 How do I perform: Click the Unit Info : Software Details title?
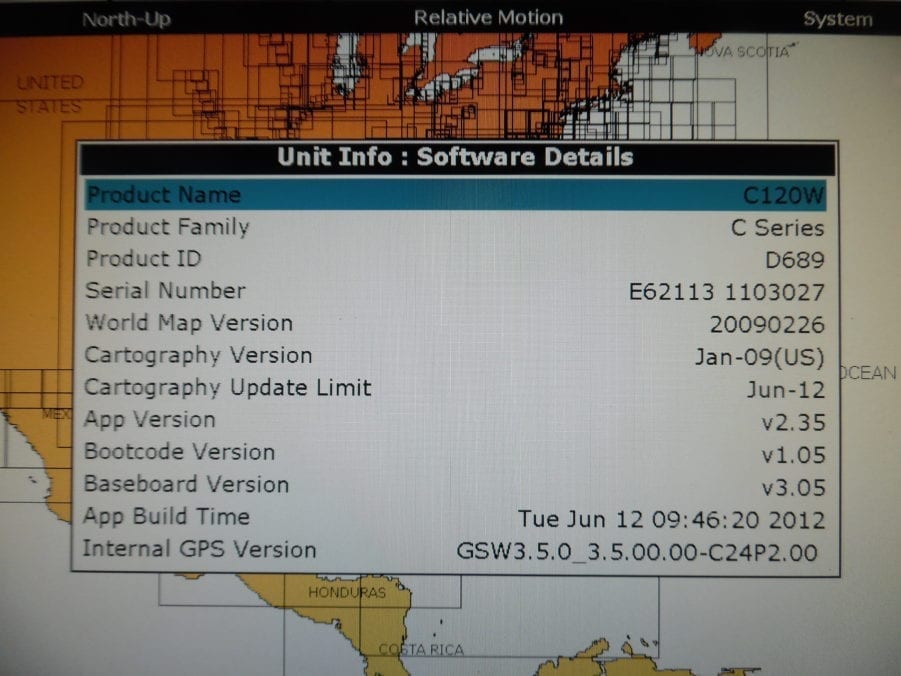click(x=455, y=157)
